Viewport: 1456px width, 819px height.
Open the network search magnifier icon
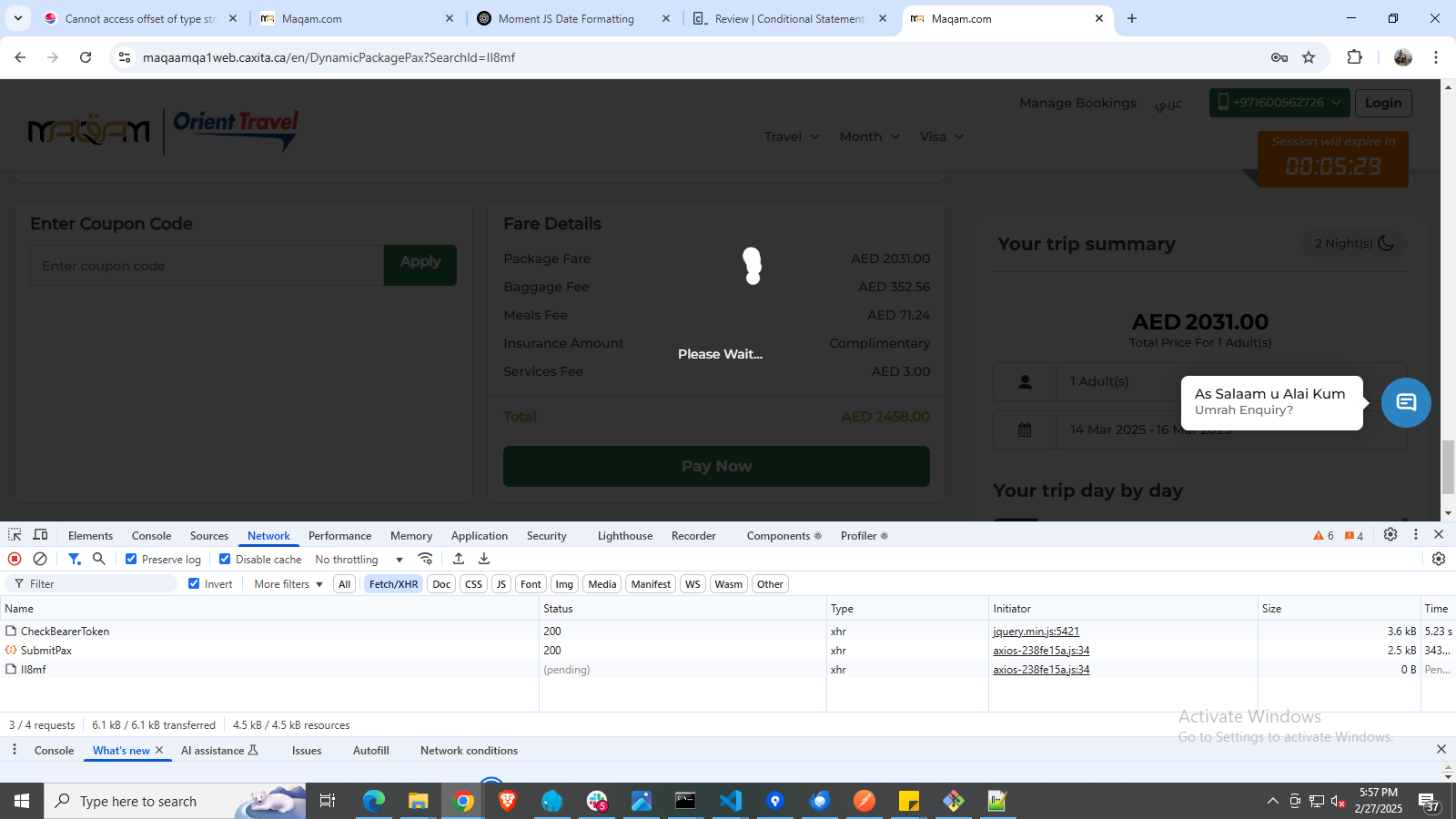99,559
